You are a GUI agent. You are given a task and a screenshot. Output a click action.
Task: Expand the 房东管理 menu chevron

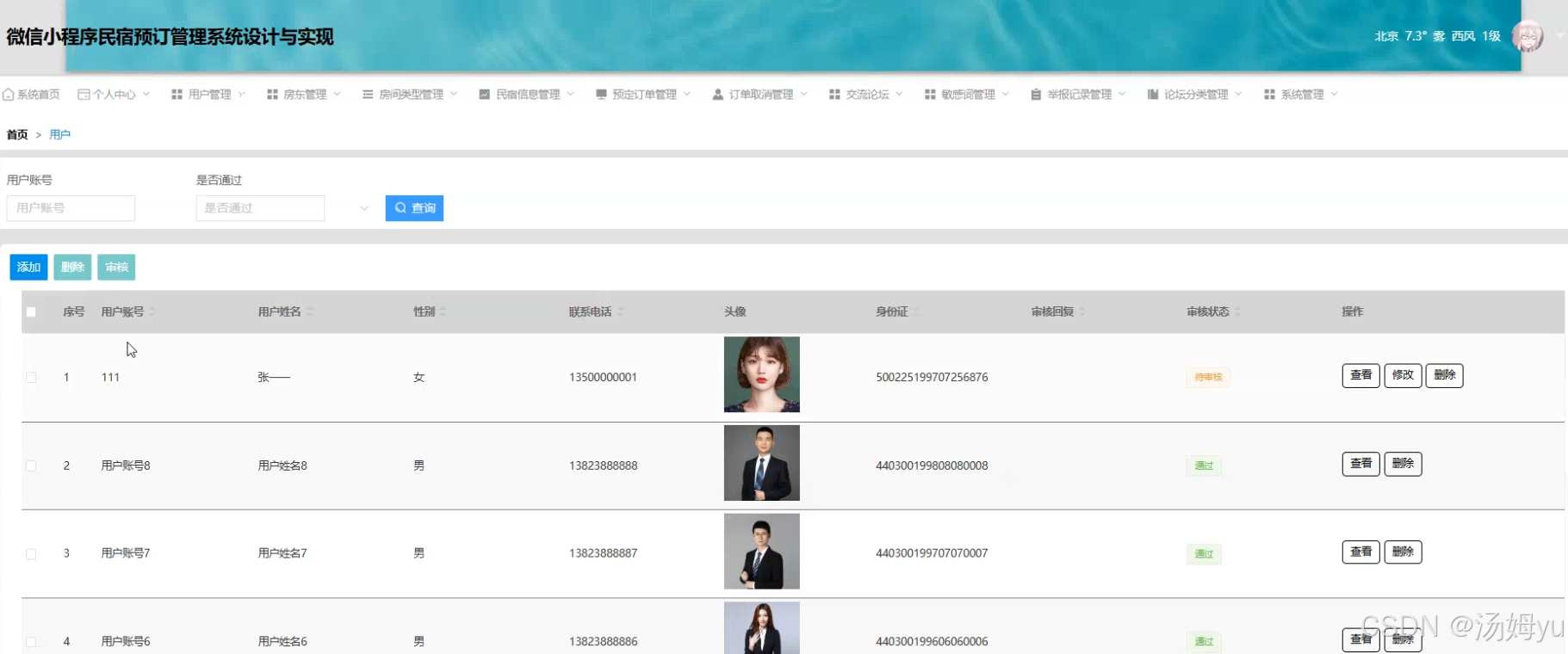(337, 95)
